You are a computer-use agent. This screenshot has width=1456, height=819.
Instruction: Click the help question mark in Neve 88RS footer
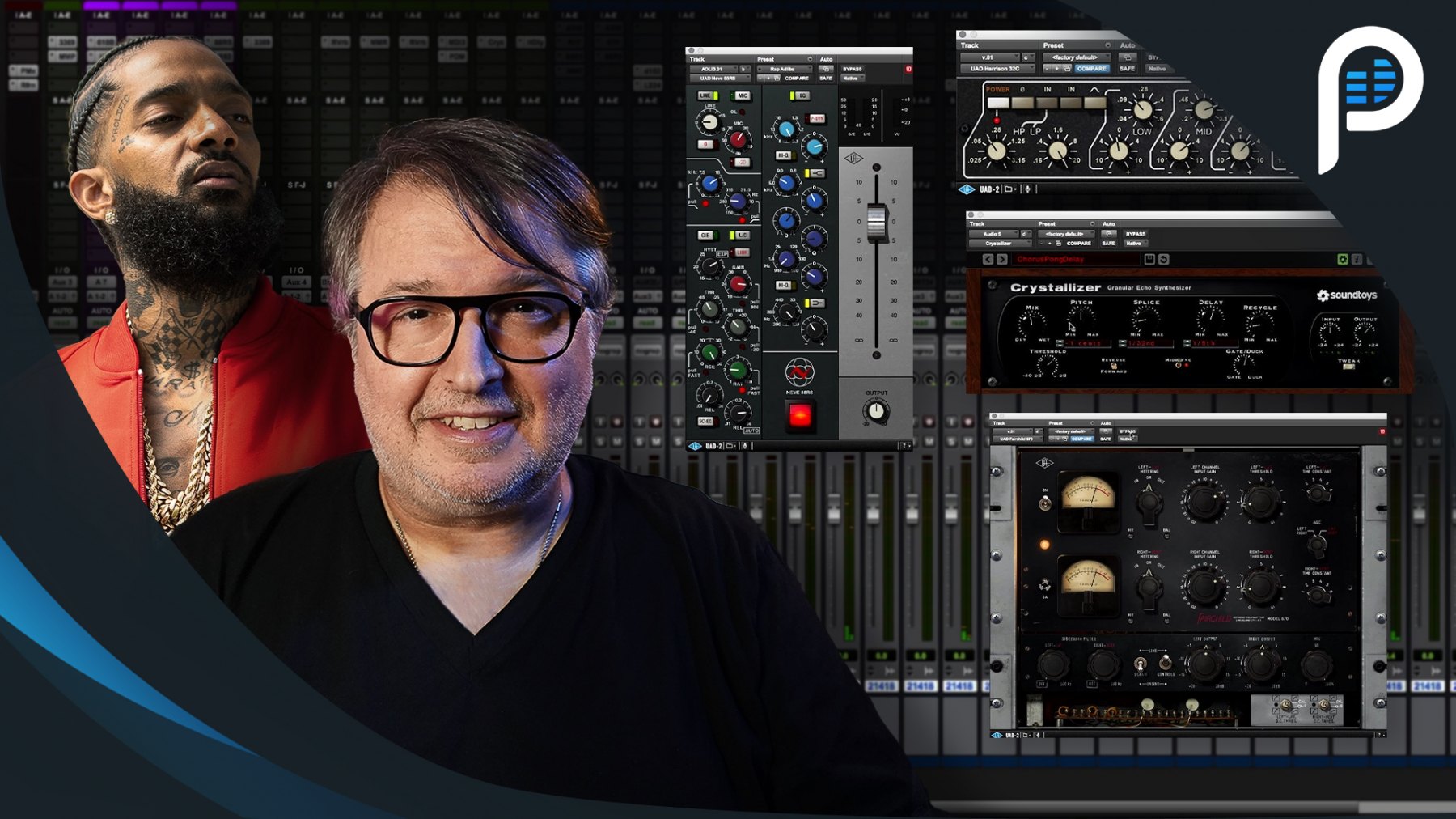904,446
